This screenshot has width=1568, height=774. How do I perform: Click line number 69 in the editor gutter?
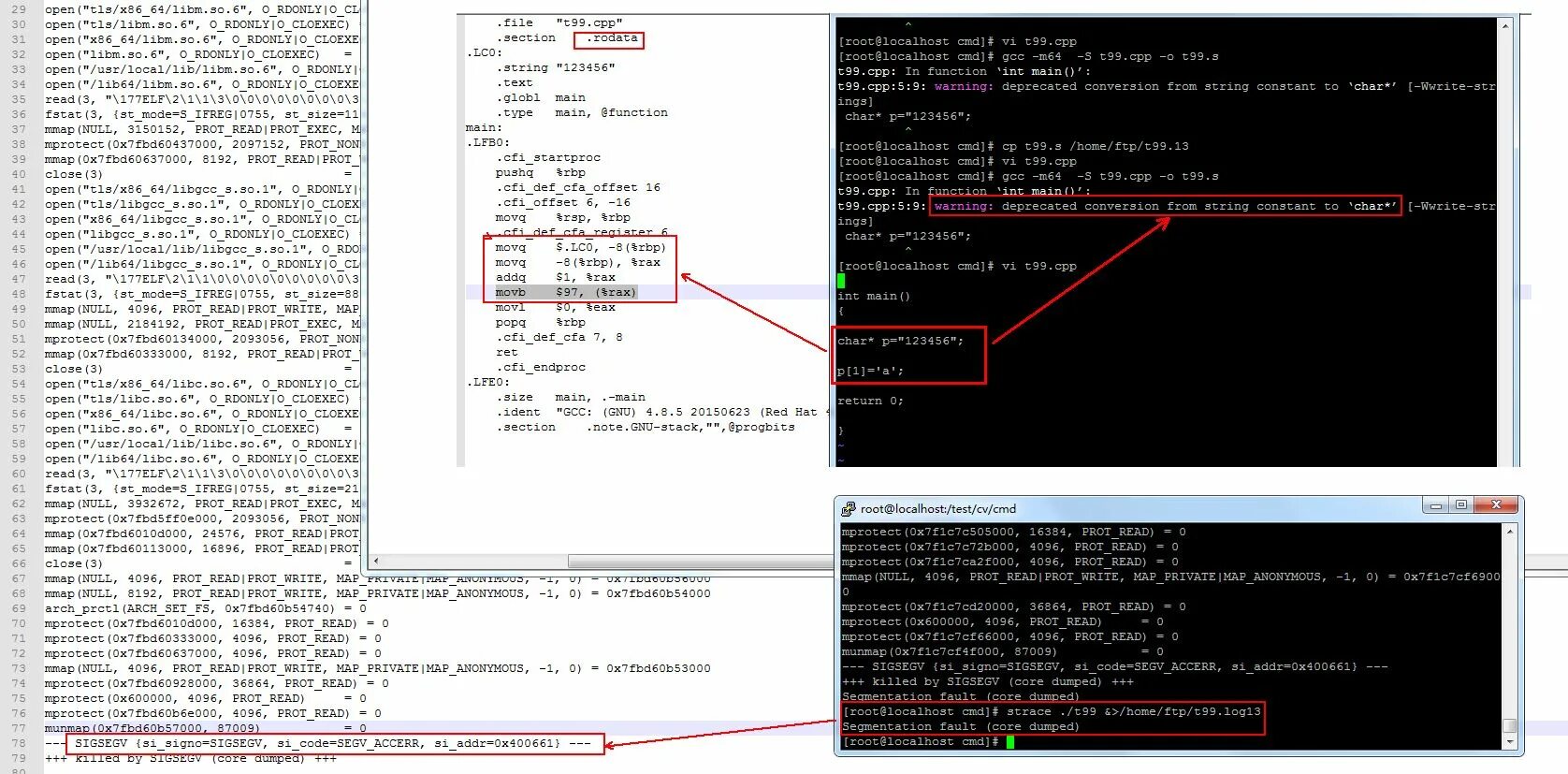coord(20,608)
